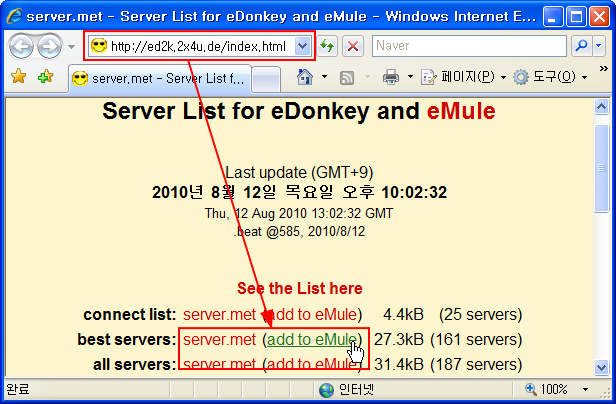Expand the Home button dropdown arrow
The height and width of the screenshot is (404, 616).
(324, 77)
